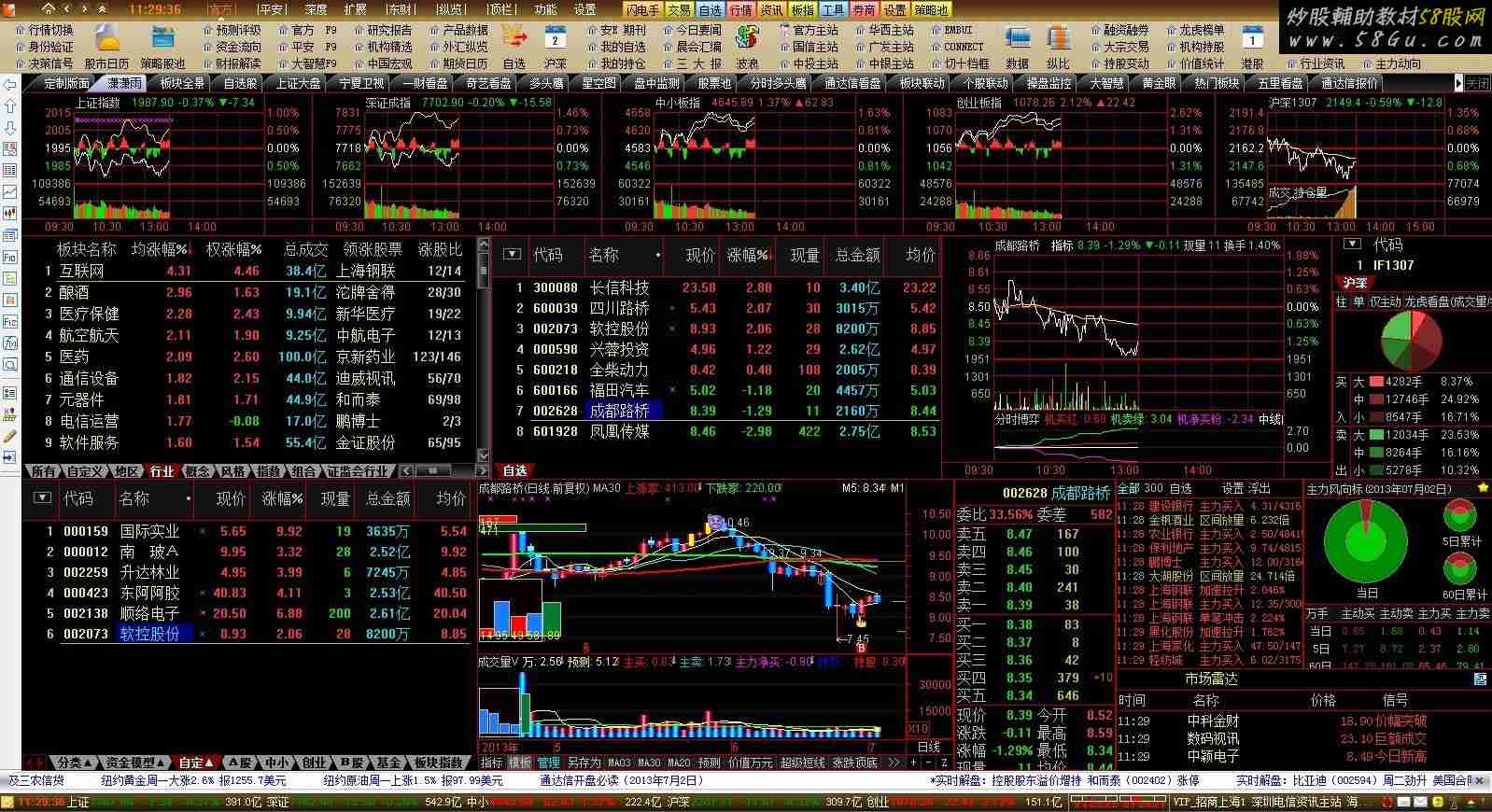Toggle the 单 option in 沪深 panel
1492x812 pixels.
click(1358, 302)
